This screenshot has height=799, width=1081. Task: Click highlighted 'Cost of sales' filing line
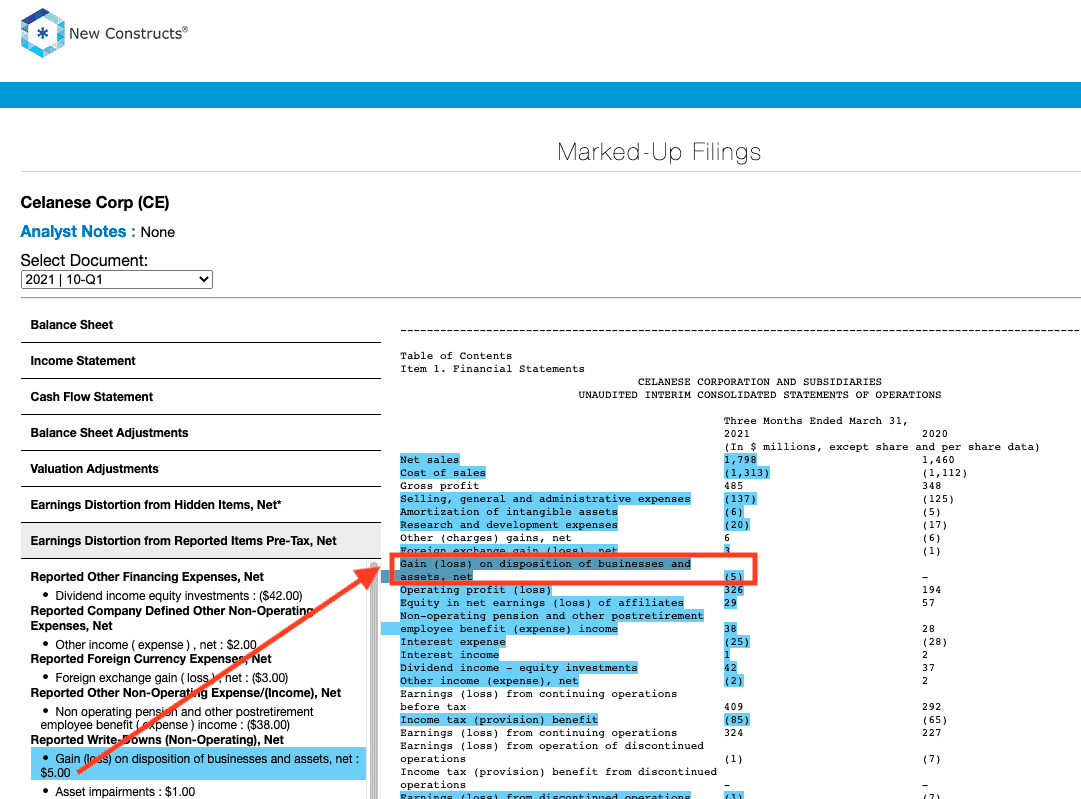pos(443,473)
